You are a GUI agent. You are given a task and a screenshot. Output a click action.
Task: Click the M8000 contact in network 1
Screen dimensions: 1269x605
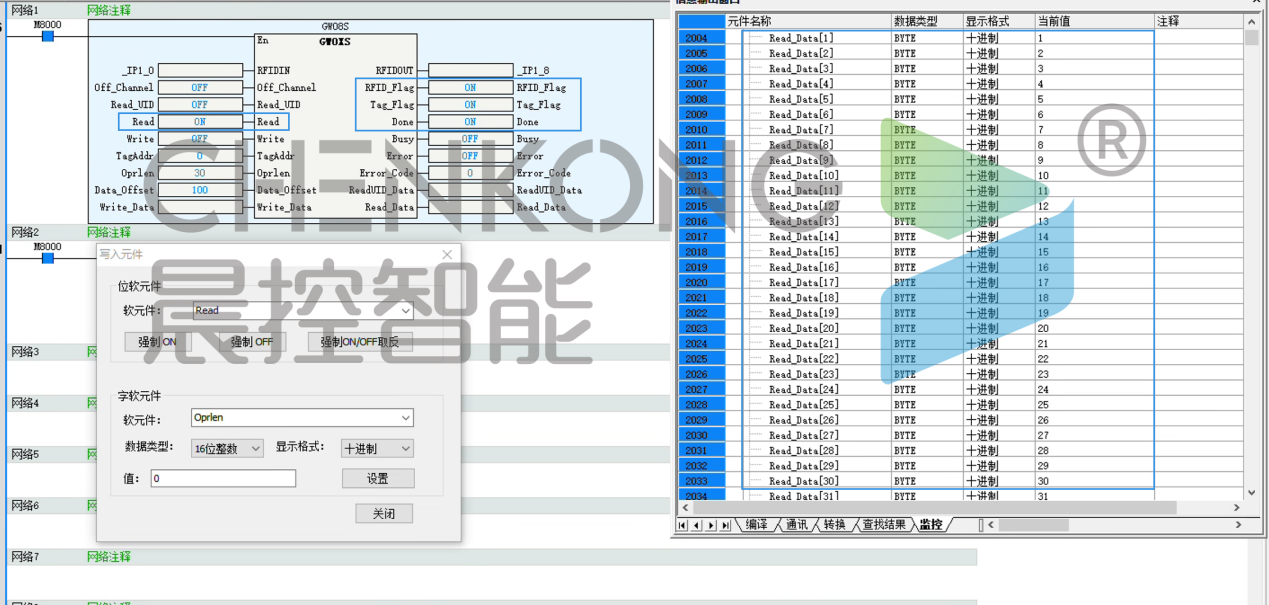tap(47, 36)
